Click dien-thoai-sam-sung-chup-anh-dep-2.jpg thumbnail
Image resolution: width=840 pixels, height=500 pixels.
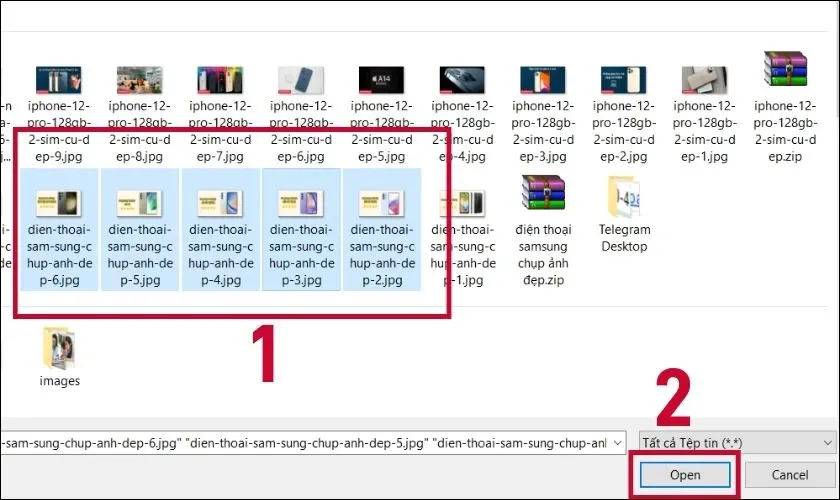coord(381,204)
